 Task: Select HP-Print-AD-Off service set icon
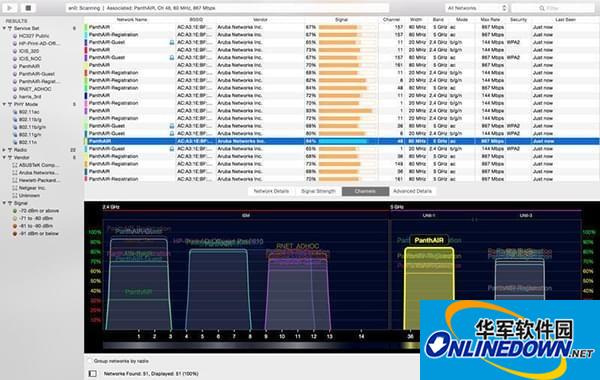point(15,44)
